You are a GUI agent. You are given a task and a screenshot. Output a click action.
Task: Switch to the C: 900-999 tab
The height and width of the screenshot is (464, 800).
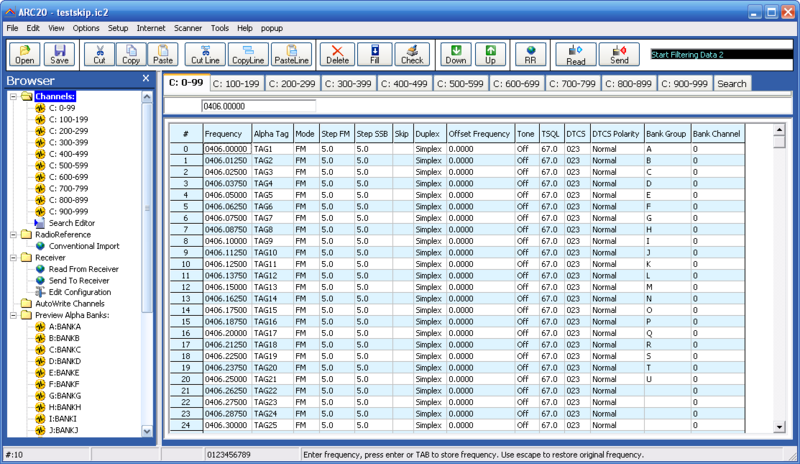click(685, 84)
